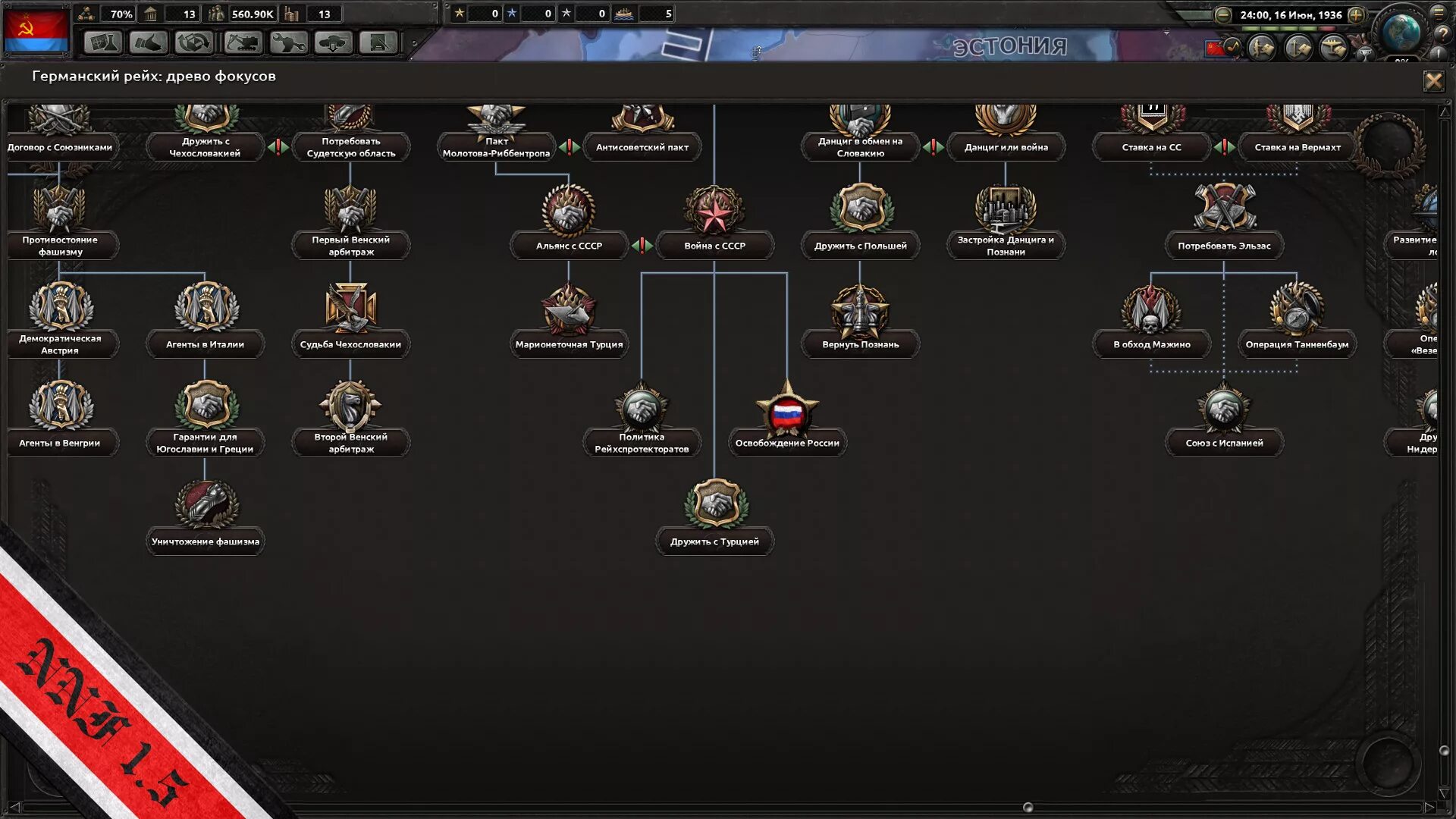Click Война с СССР red star icon
This screenshot has width=1456, height=819.
(x=714, y=211)
